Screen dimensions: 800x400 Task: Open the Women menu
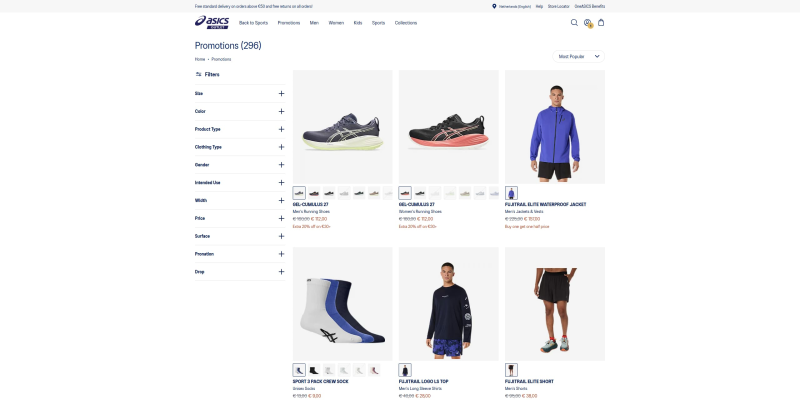tap(336, 23)
